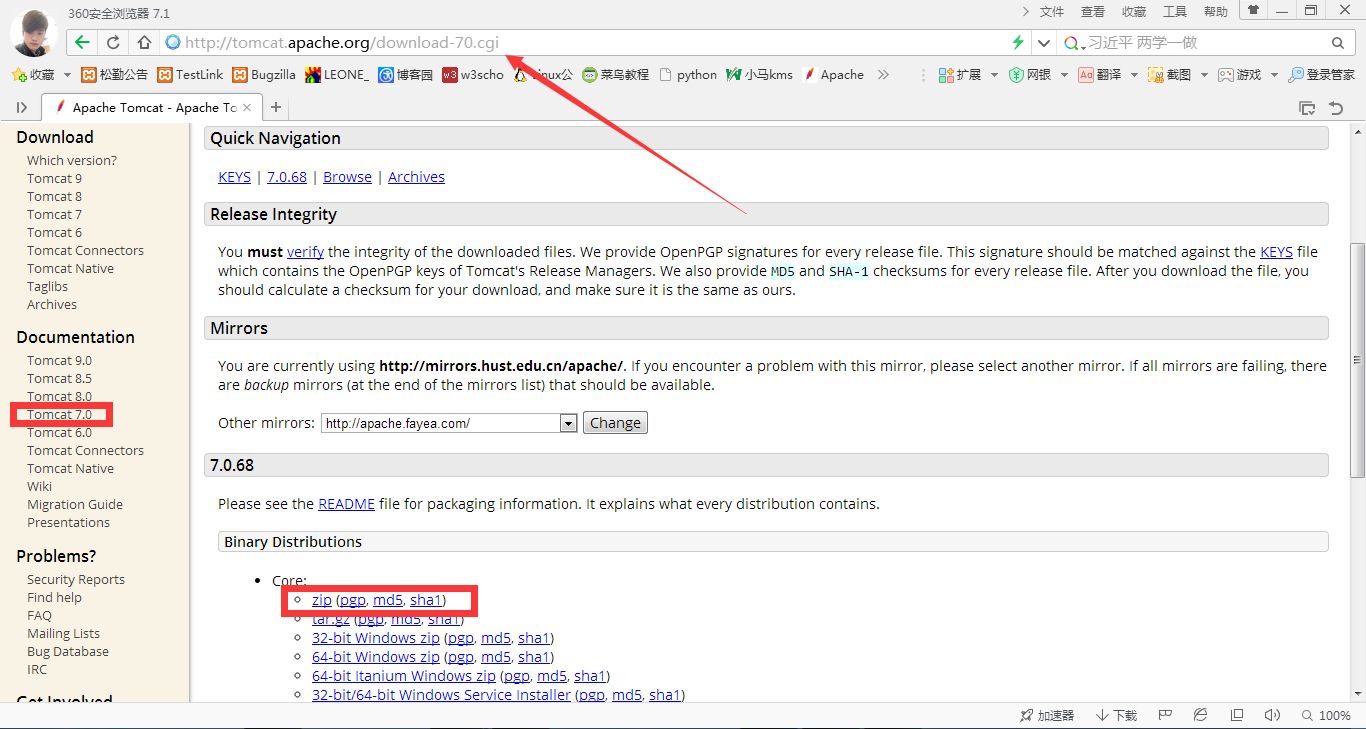Download the plain zip link under Core
The height and width of the screenshot is (729, 1366).
click(x=322, y=600)
